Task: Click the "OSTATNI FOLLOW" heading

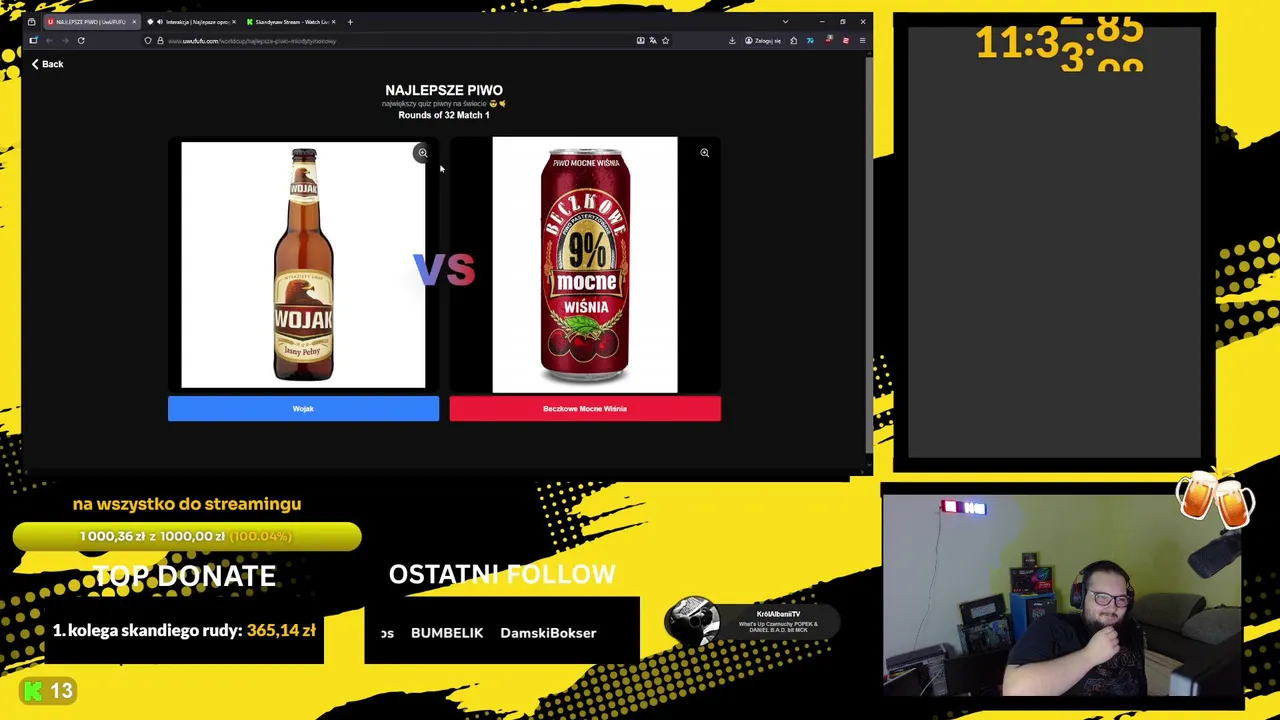Action: [x=502, y=574]
